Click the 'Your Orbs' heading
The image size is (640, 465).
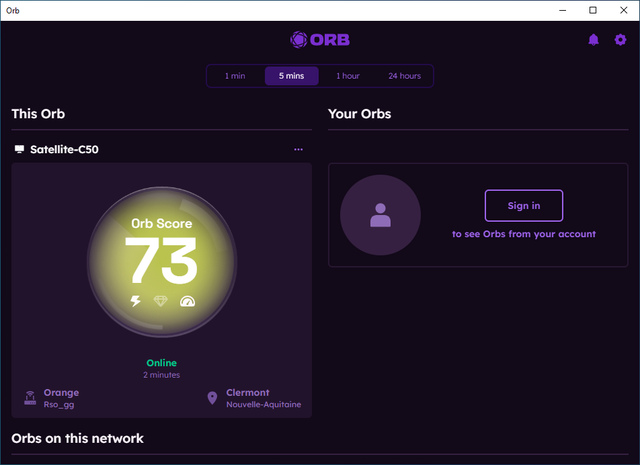pyautogui.click(x=359, y=113)
